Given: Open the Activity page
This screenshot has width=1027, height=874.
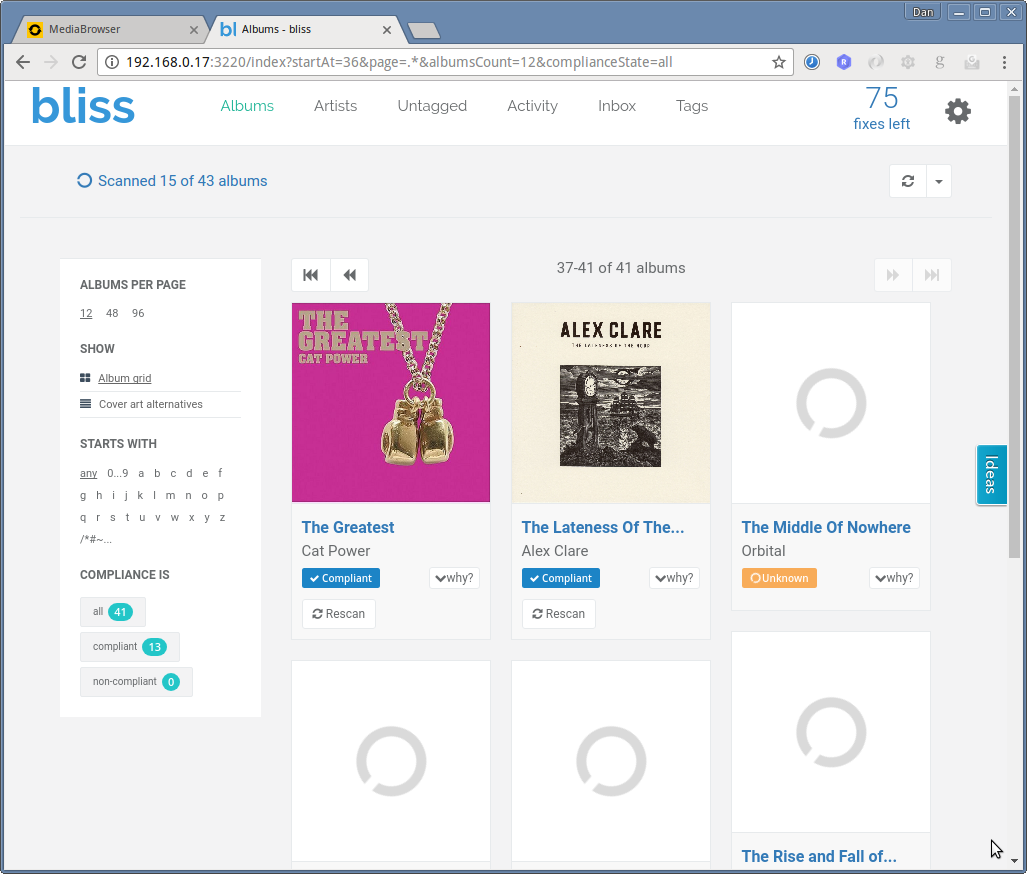Looking at the screenshot, I should pos(532,105).
